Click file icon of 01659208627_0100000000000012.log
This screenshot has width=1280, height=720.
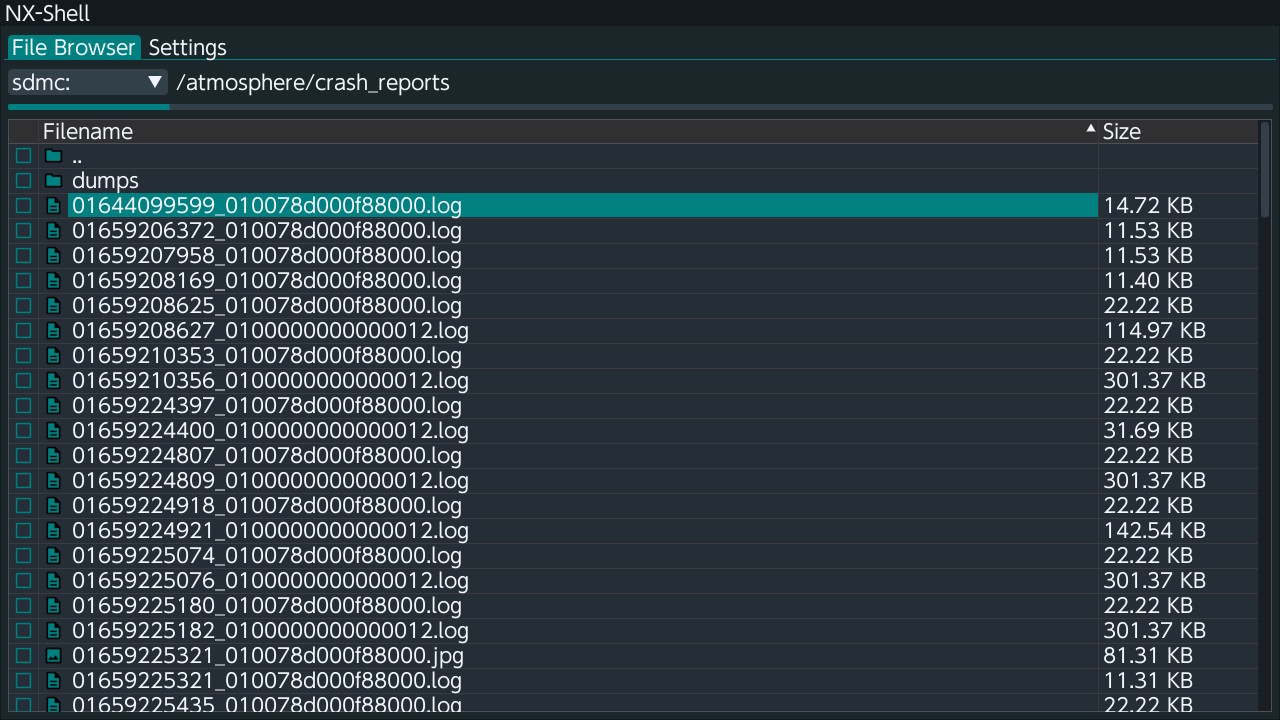point(54,331)
